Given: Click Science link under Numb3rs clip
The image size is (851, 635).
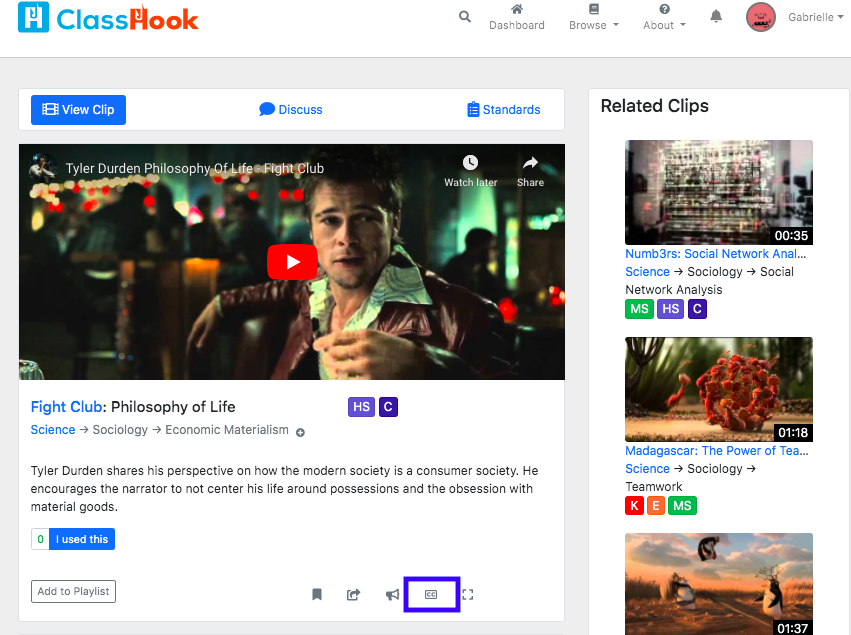Looking at the screenshot, I should (x=647, y=272).
